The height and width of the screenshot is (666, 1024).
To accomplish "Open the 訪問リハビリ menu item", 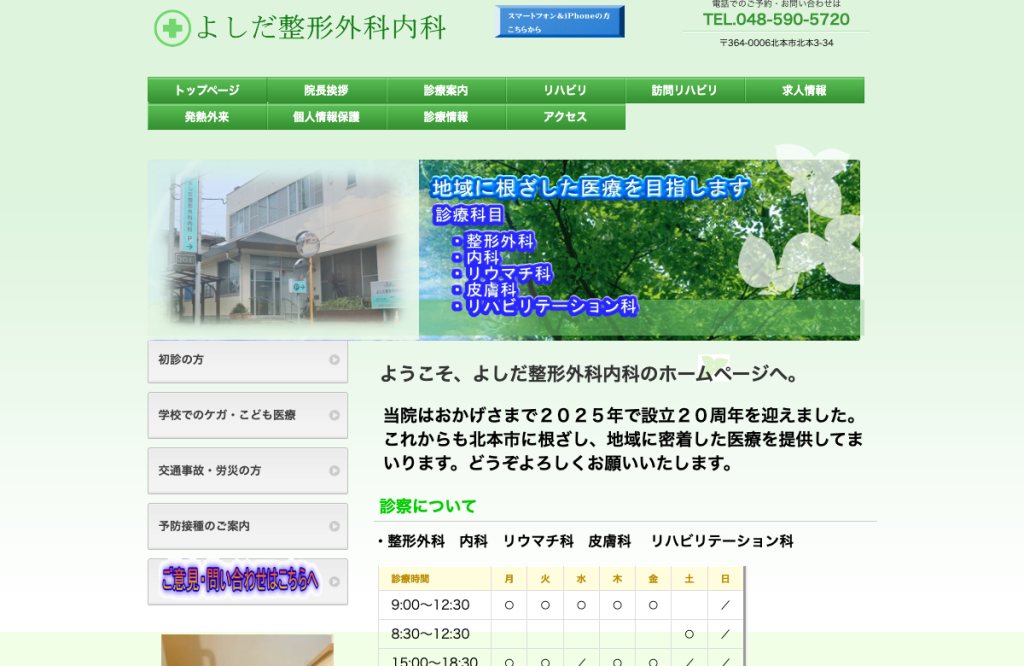I will [685, 90].
